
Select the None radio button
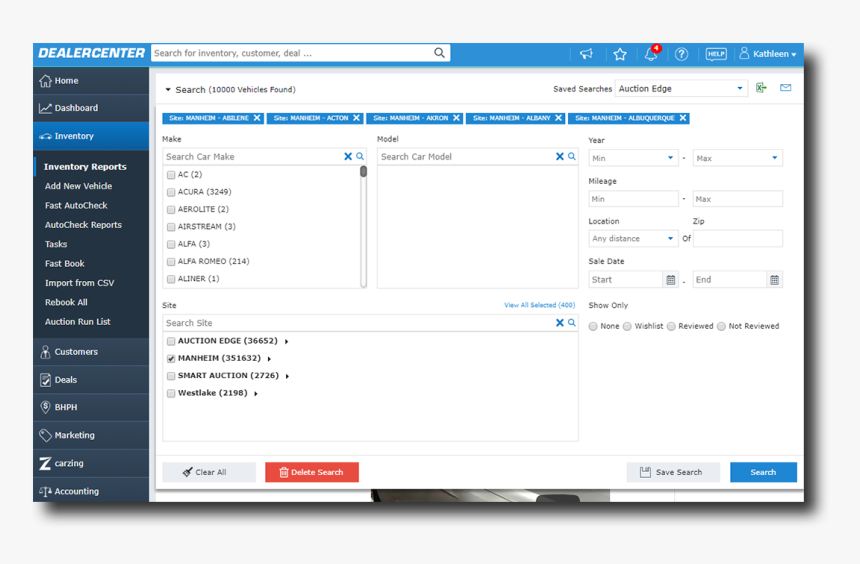[x=593, y=326]
